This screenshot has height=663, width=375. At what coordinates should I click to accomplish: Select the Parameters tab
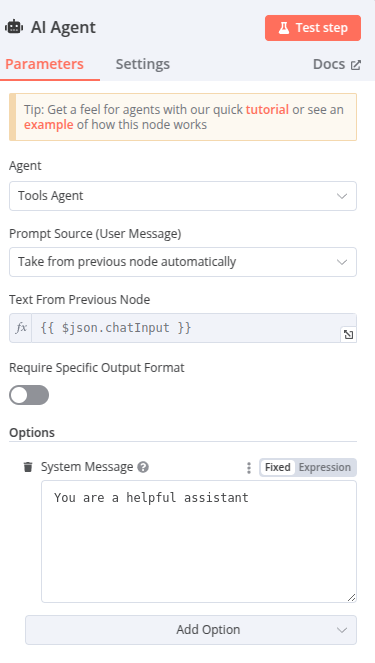(44, 64)
